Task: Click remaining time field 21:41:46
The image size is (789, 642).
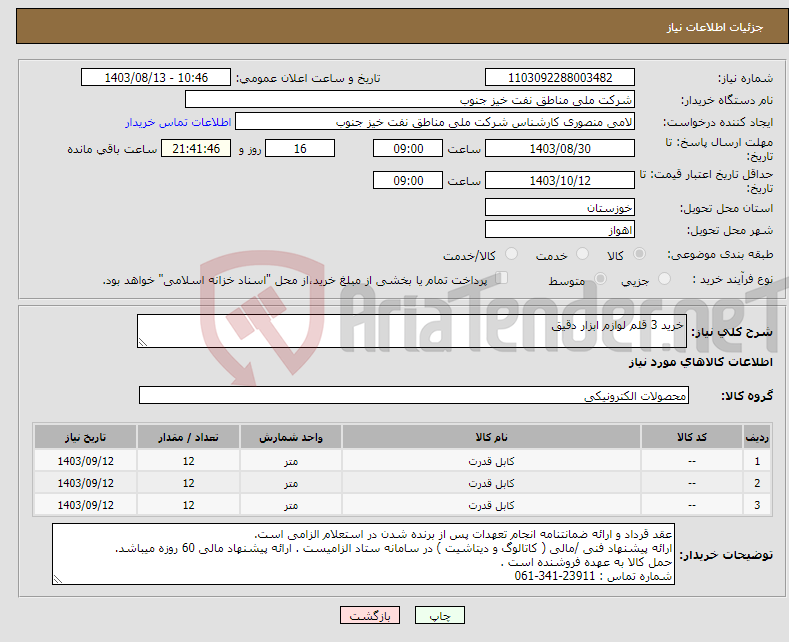Action: click(x=196, y=148)
